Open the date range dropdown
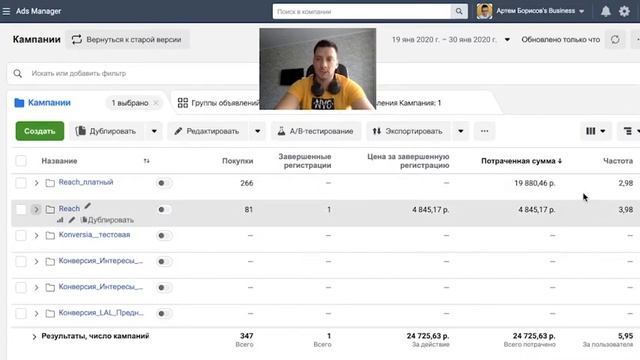Image resolution: width=640 pixels, height=360 pixels. [507, 40]
